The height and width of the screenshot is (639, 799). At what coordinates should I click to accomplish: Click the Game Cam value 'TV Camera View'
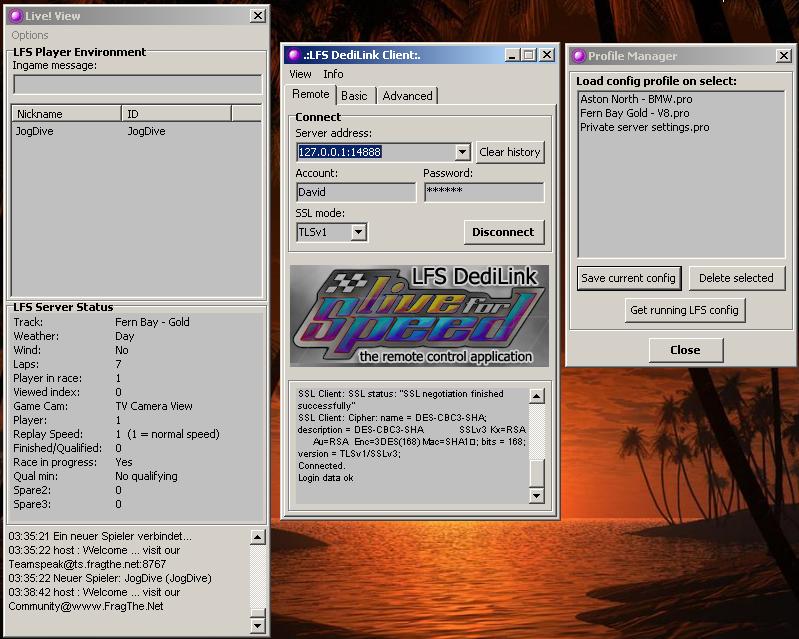(154, 406)
